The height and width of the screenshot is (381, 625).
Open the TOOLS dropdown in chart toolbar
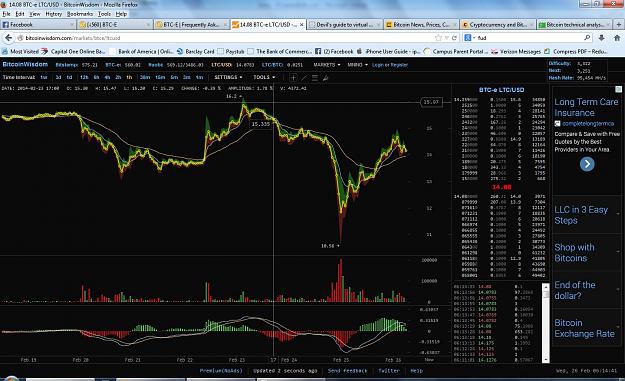(264, 77)
